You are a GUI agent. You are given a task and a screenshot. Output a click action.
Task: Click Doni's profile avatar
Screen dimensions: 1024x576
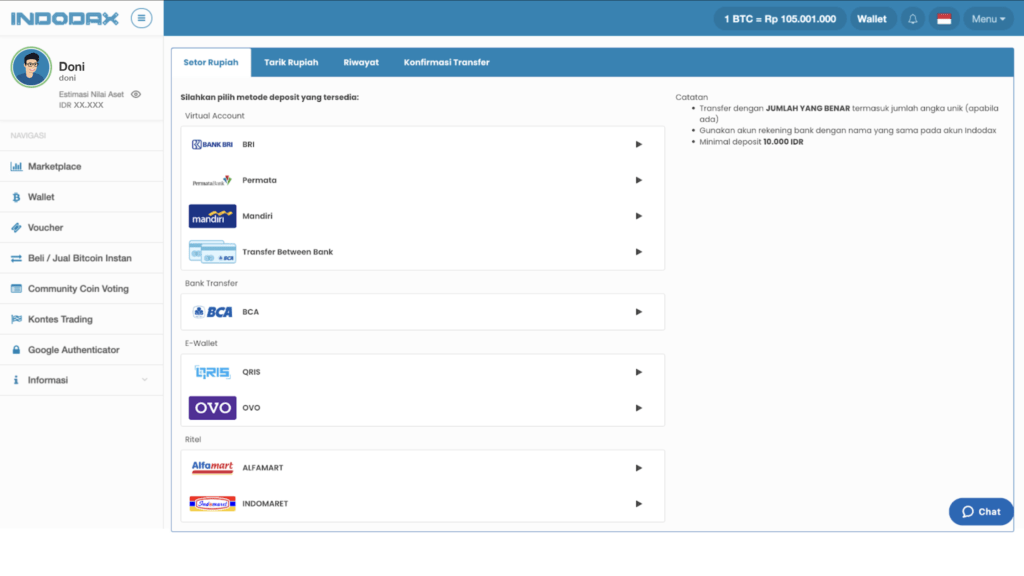(31, 67)
